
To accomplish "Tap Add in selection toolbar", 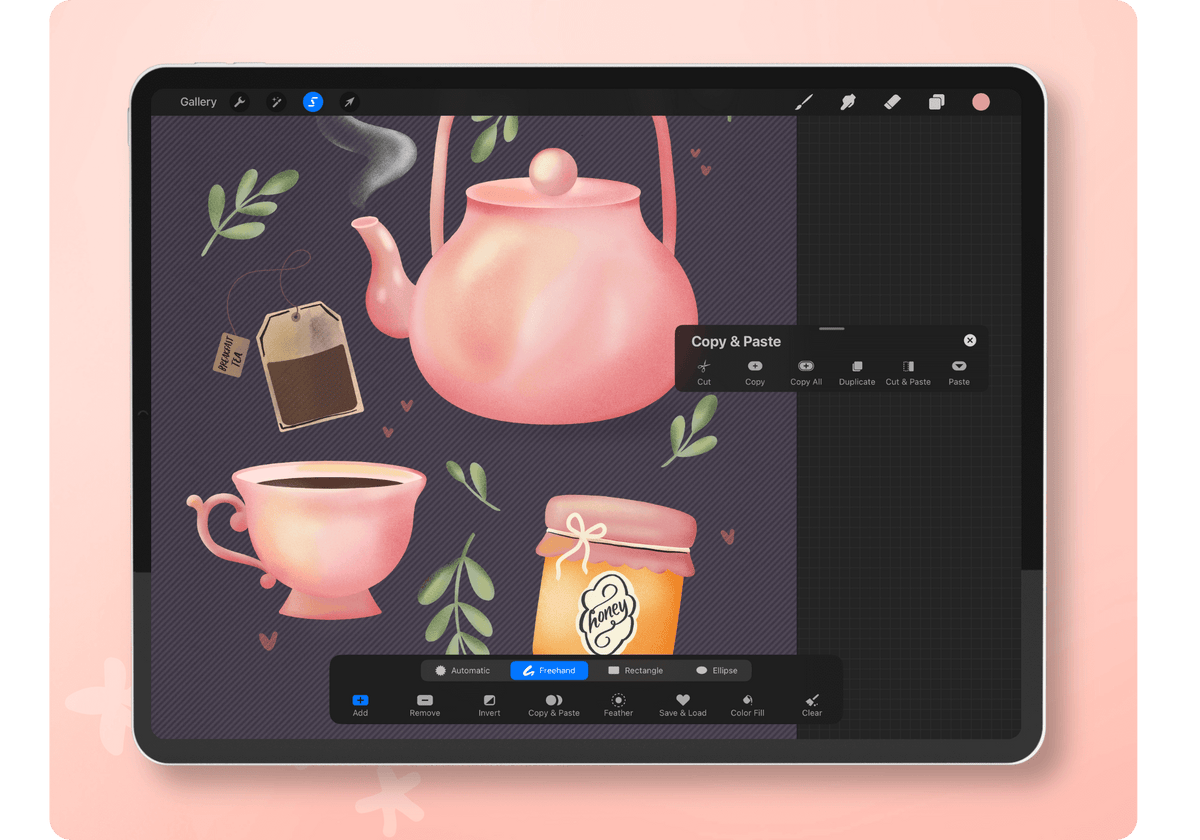I will [x=360, y=706].
